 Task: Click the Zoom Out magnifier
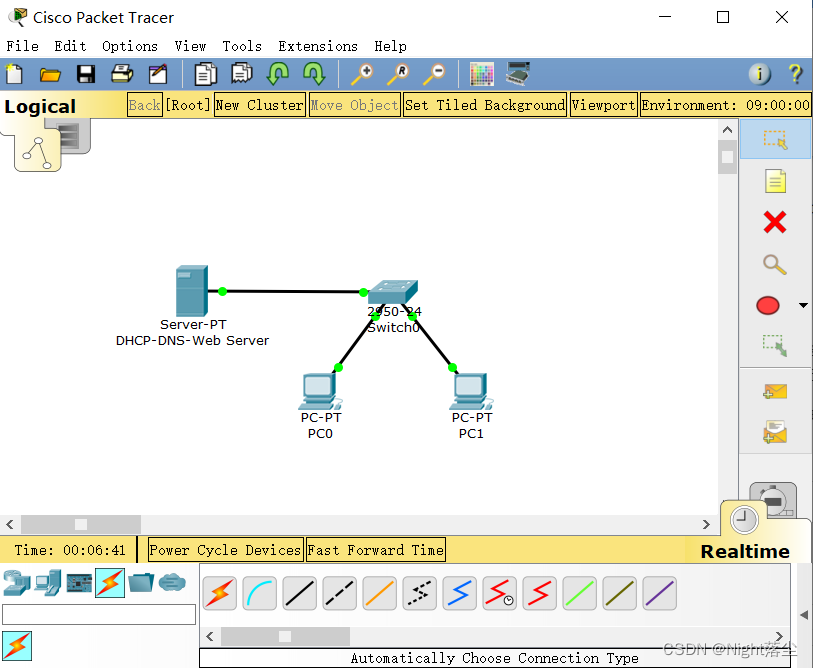pos(434,74)
